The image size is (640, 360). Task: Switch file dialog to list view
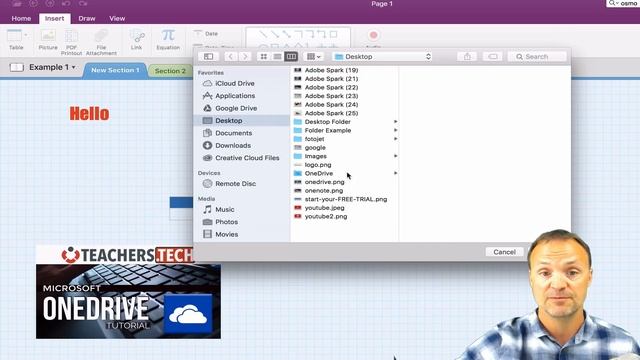(x=277, y=56)
